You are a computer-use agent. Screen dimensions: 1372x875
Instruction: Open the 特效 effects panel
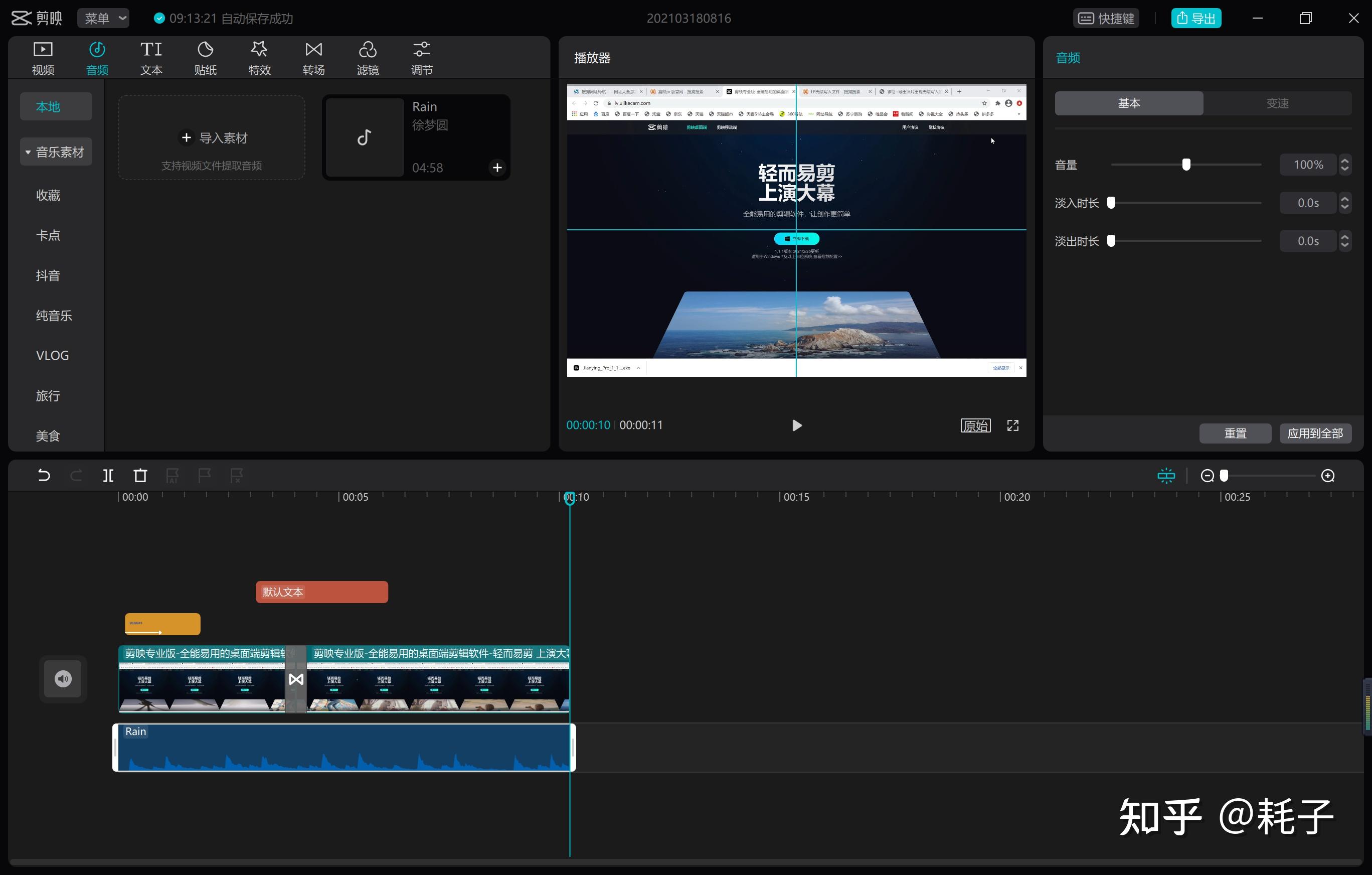tap(259, 58)
